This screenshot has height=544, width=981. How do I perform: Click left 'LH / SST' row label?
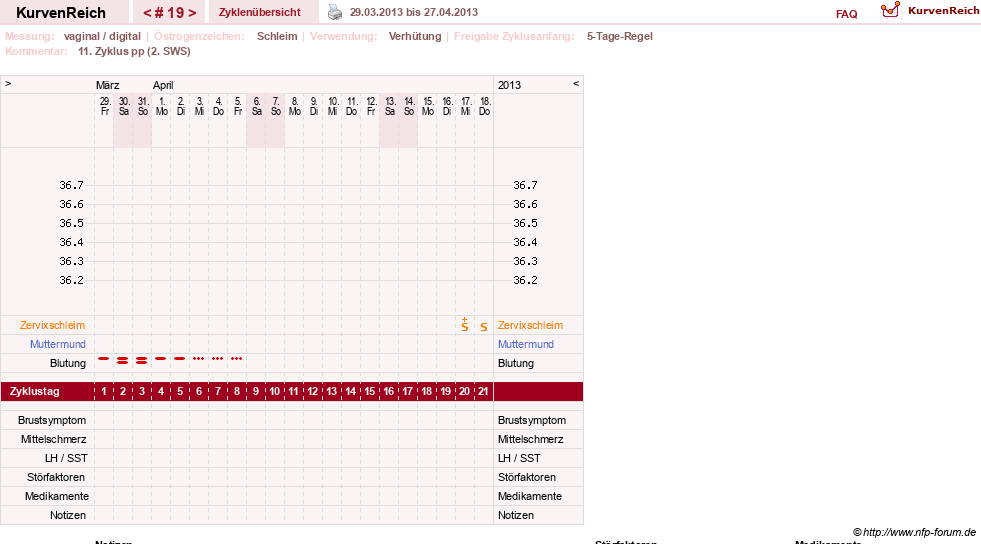coord(66,458)
